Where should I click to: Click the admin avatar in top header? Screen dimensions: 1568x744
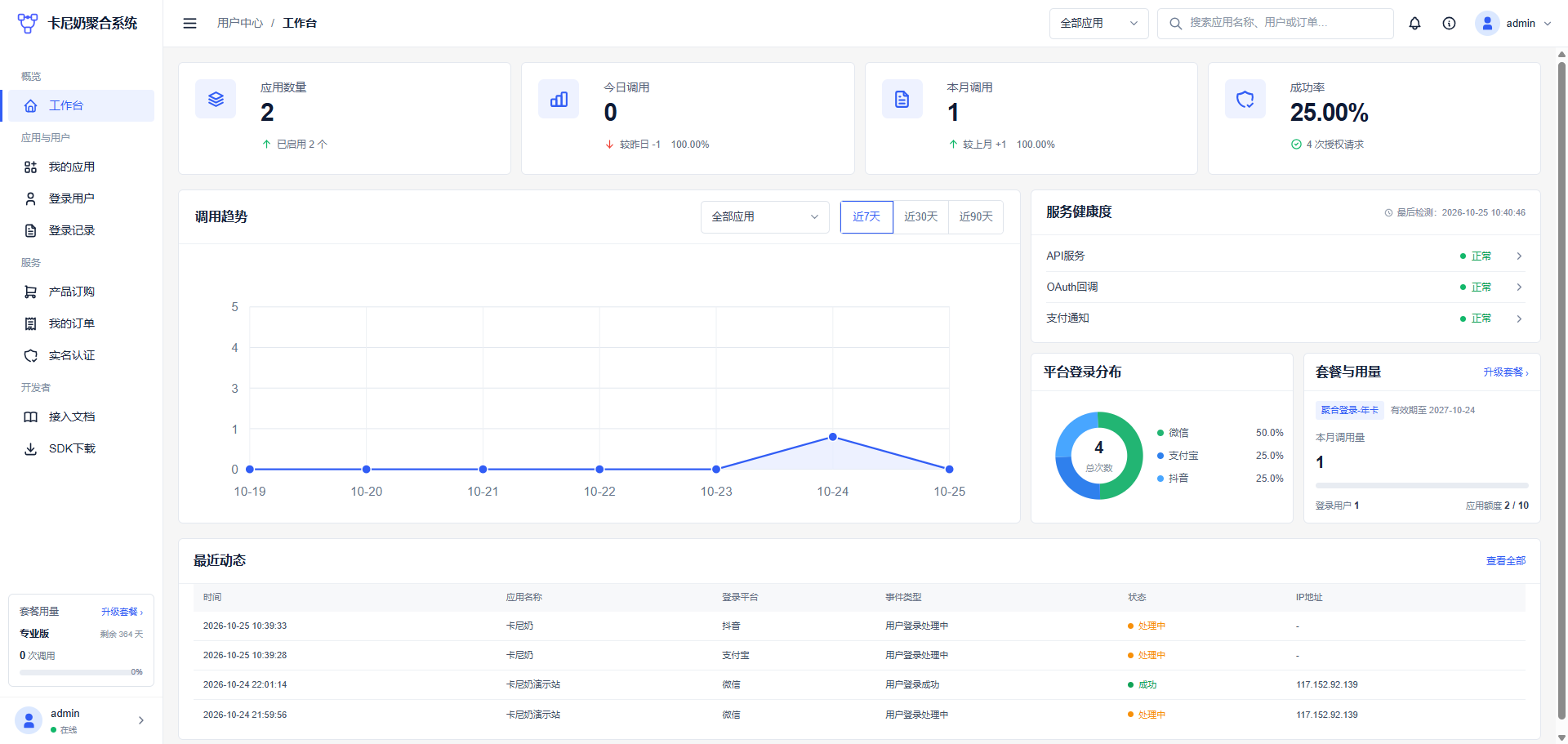coord(1487,23)
